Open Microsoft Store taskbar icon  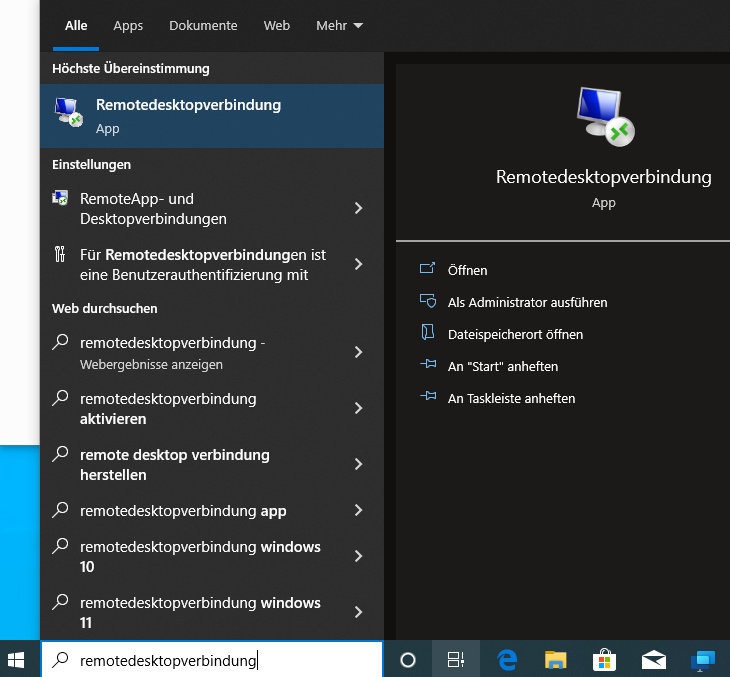click(605, 660)
